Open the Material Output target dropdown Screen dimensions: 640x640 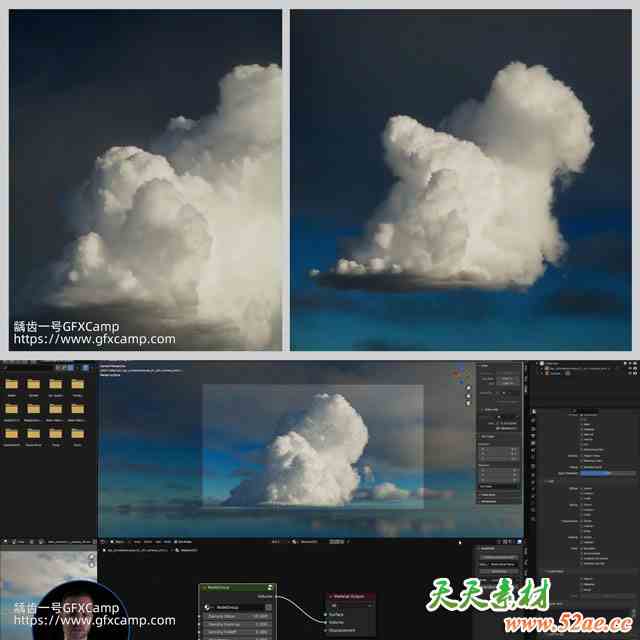(x=351, y=605)
